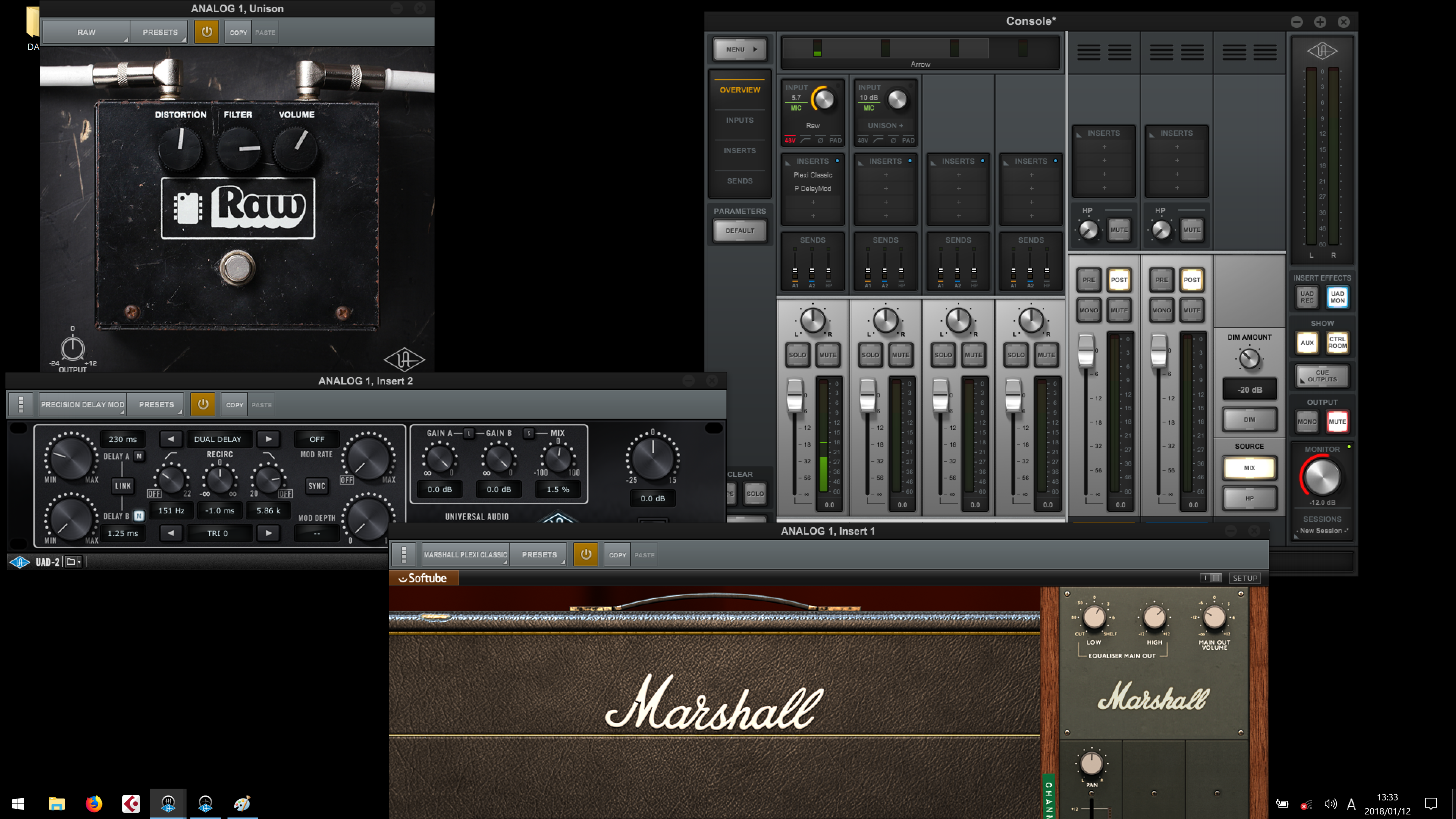1456x819 pixels.
Task: Open PRESETS dropdown in Insert 2 window
Action: click(x=156, y=404)
